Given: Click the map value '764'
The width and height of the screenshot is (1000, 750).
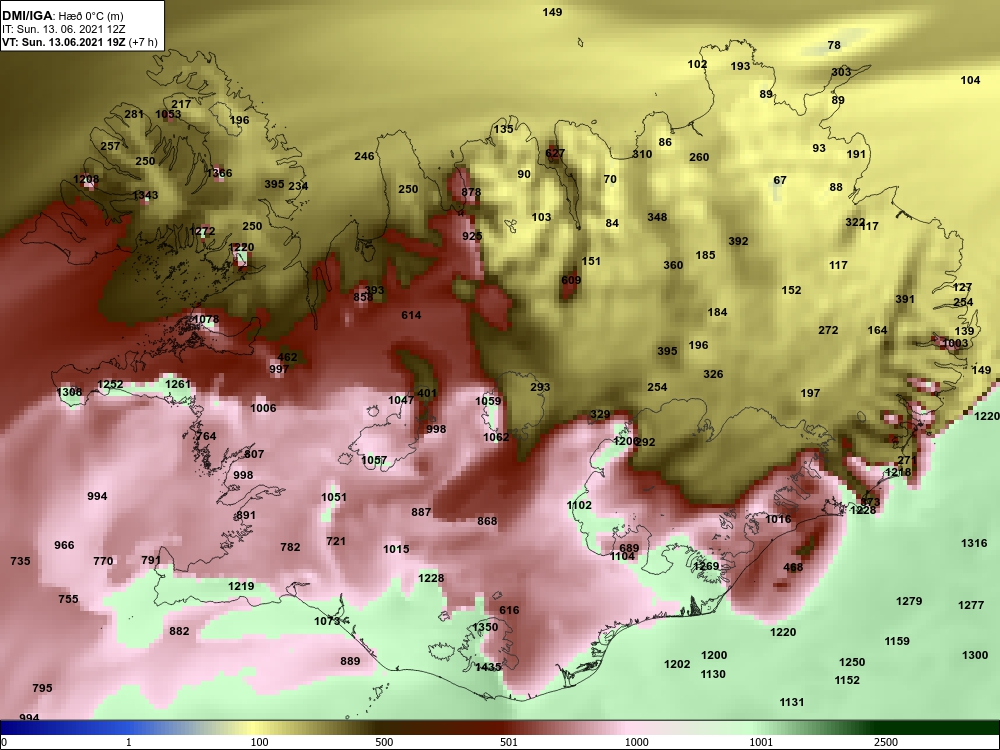Looking at the screenshot, I should click(x=207, y=436).
